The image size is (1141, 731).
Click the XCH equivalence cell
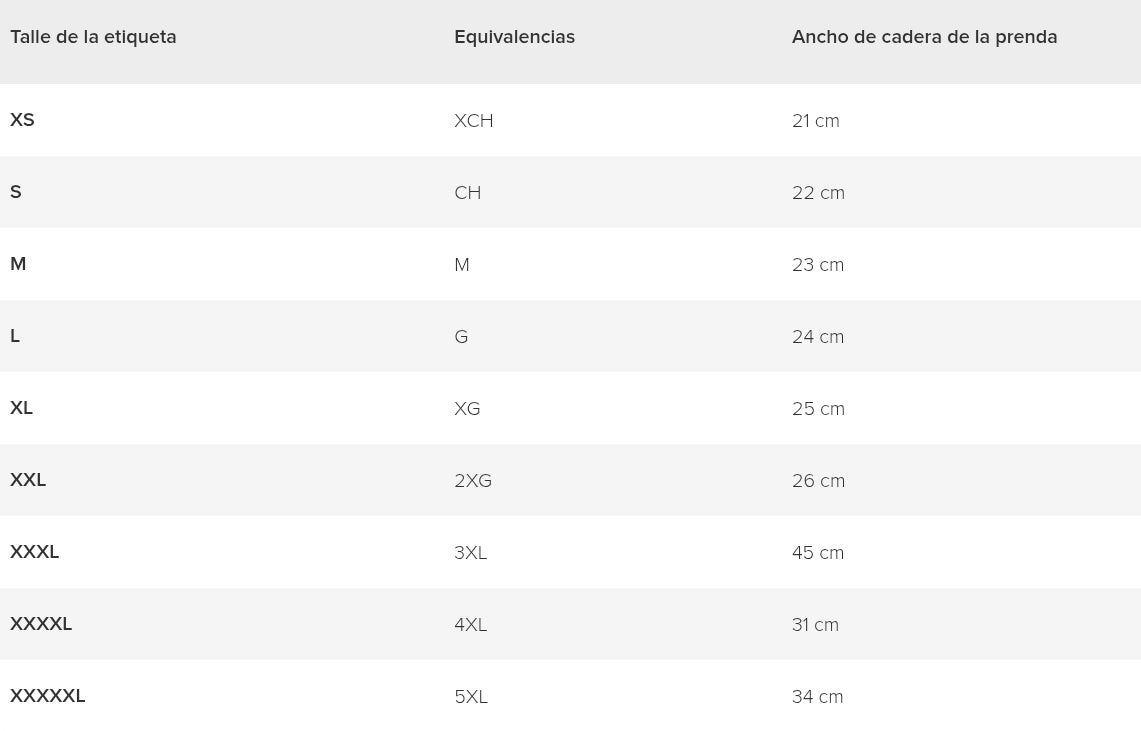pos(473,121)
